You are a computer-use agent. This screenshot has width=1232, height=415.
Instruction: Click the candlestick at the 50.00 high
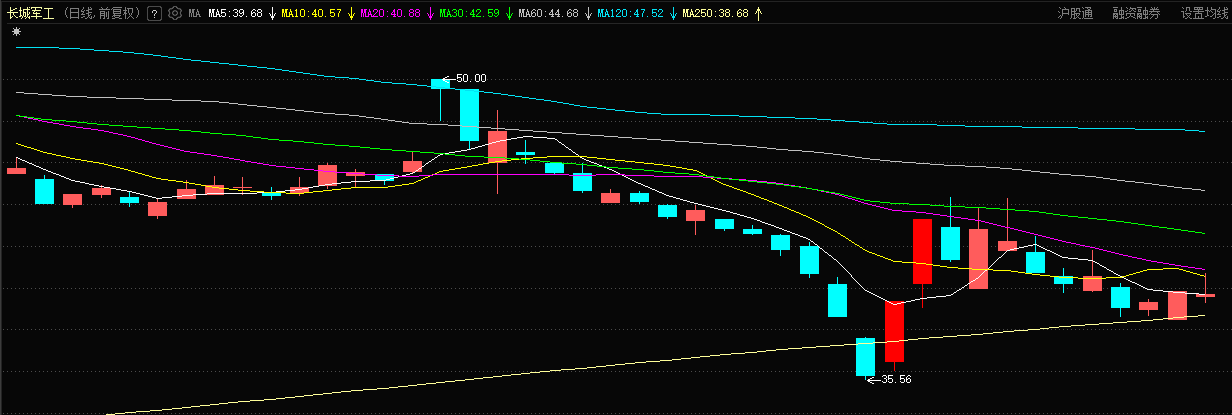[x=440, y=84]
